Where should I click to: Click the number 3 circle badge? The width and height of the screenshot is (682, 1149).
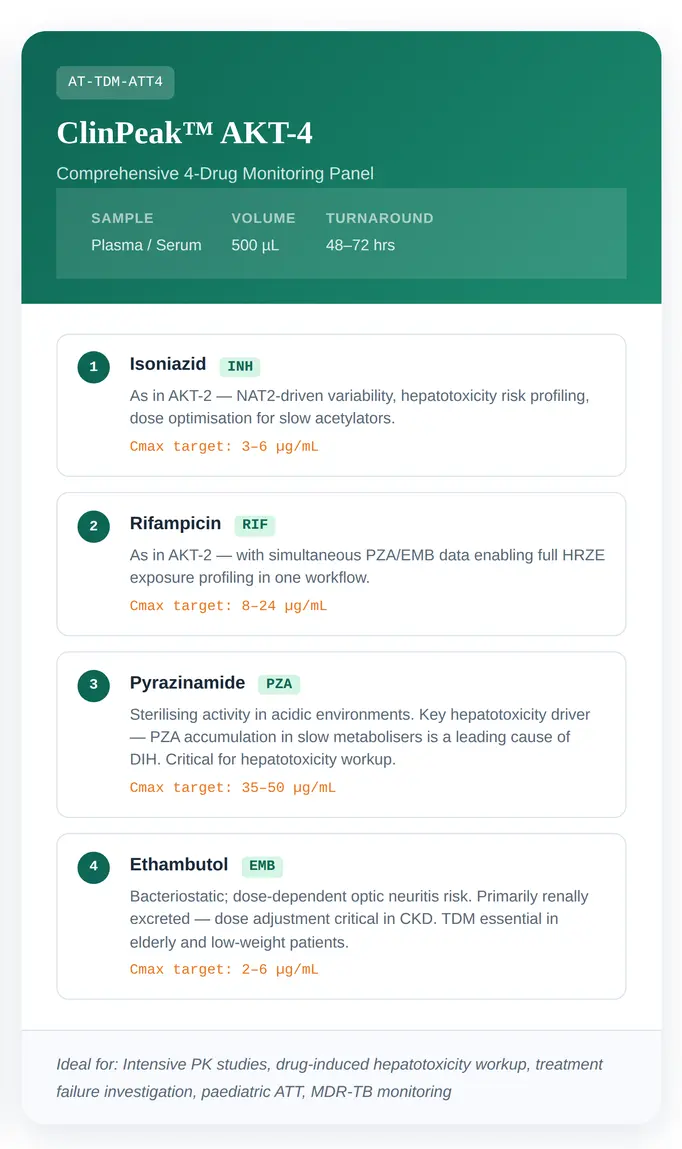pyautogui.click(x=94, y=685)
